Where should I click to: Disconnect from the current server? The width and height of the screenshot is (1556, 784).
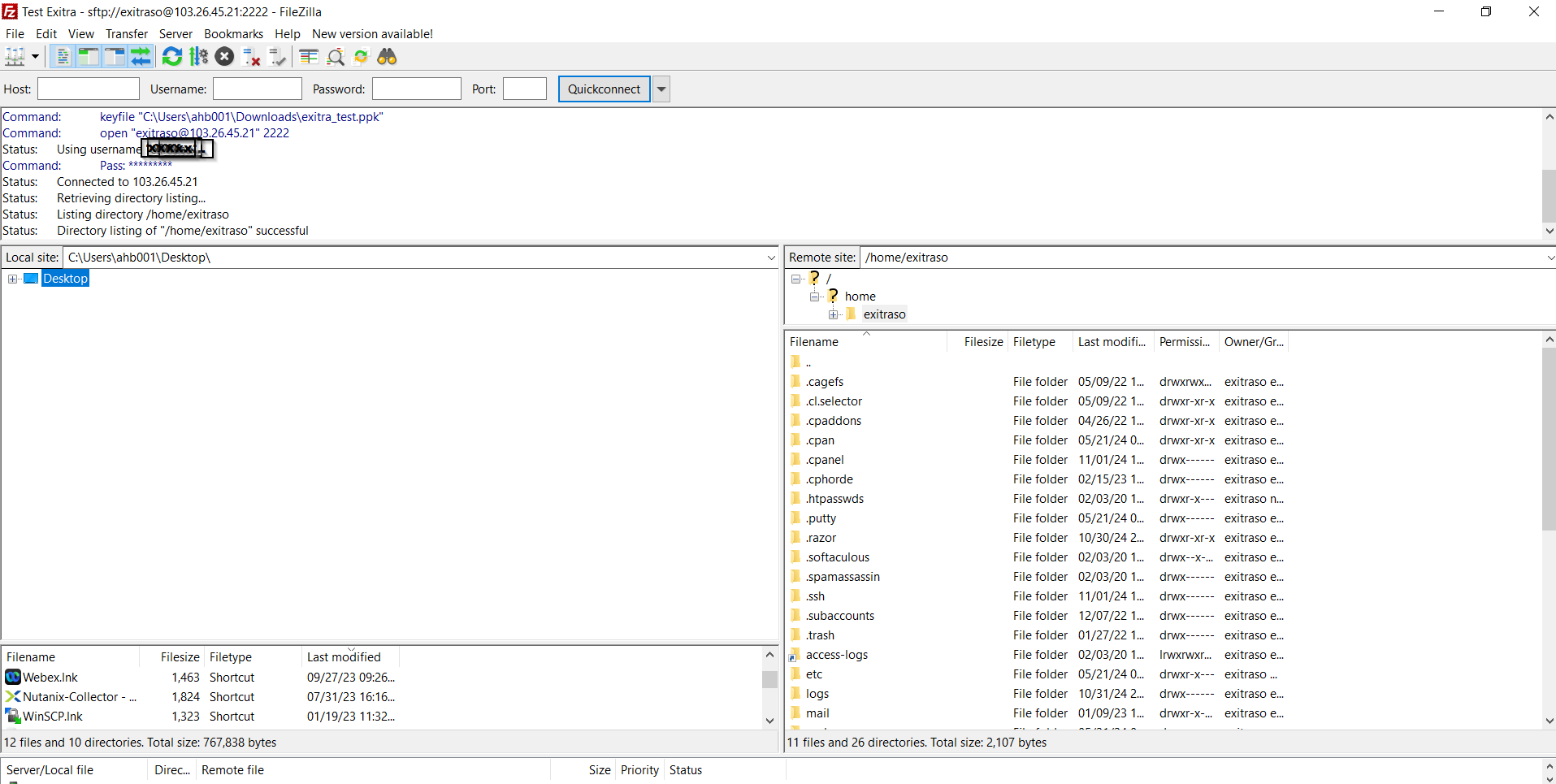click(252, 57)
